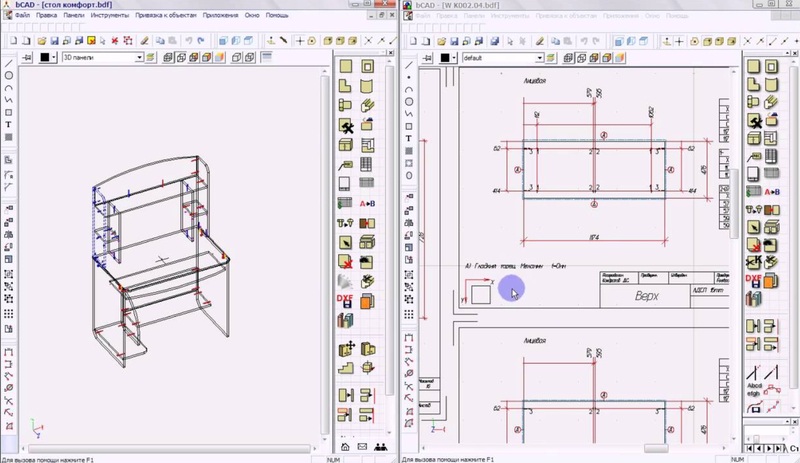Click the A-B rename icon in left window palette
This screenshot has width=800, height=463.
point(366,205)
